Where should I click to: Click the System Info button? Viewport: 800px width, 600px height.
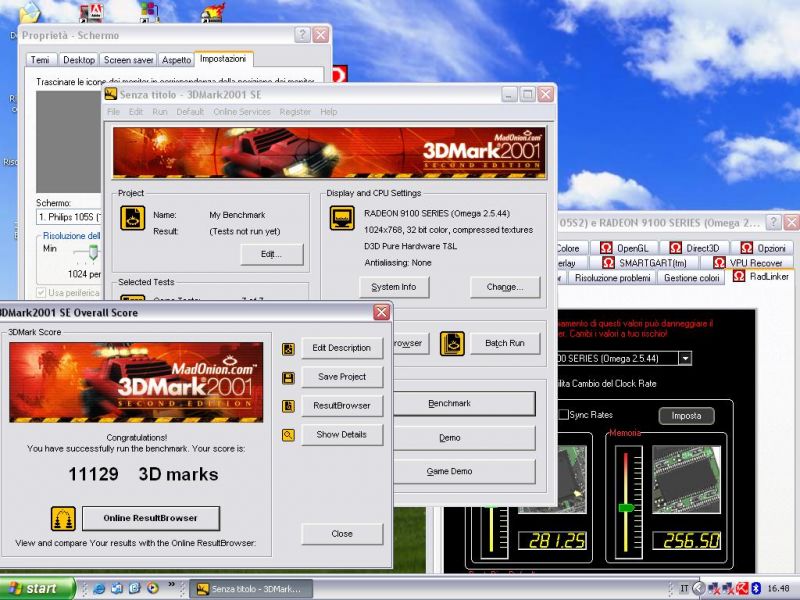[394, 287]
